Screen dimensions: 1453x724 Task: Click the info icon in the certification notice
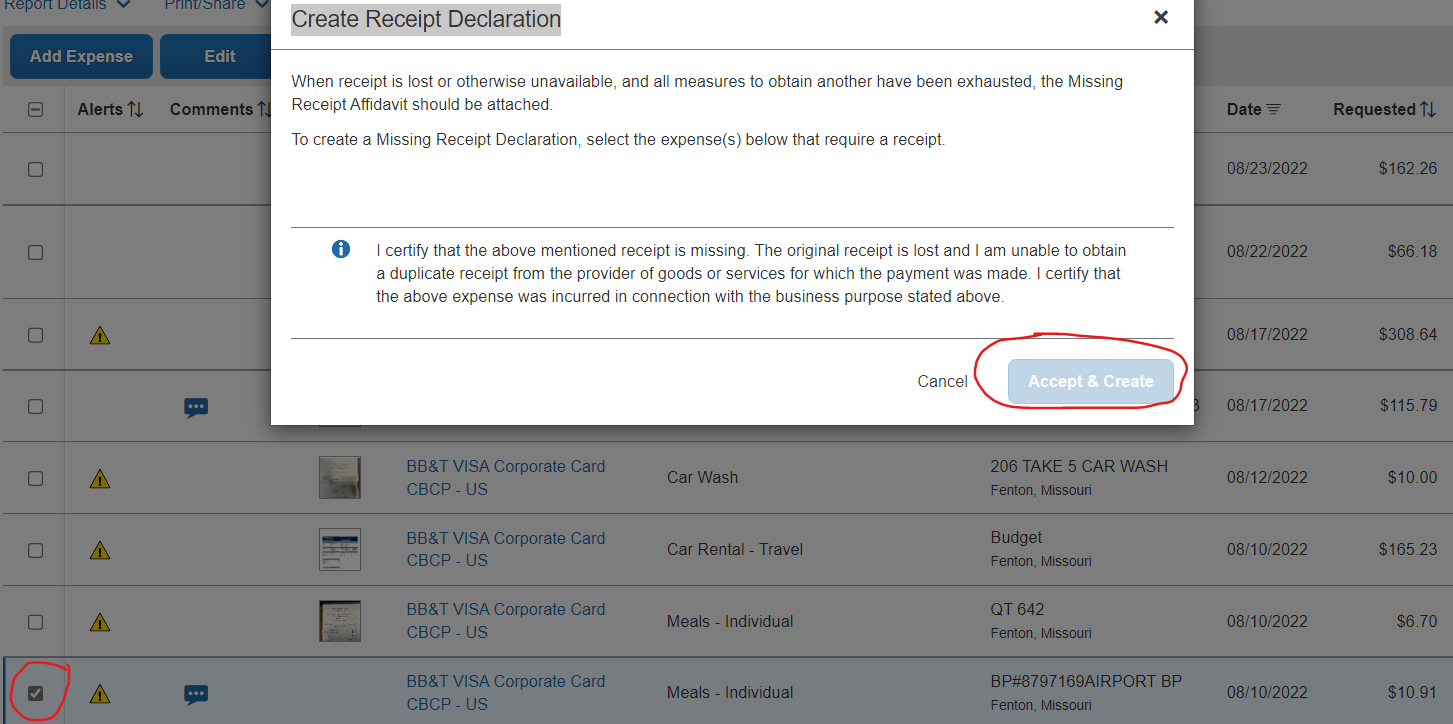(341, 249)
